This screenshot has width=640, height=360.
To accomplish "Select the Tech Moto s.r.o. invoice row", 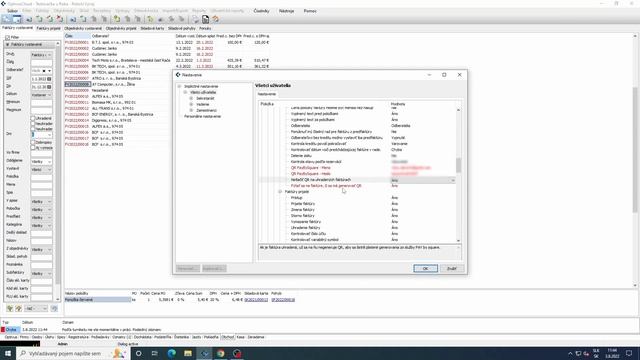I will [167, 60].
